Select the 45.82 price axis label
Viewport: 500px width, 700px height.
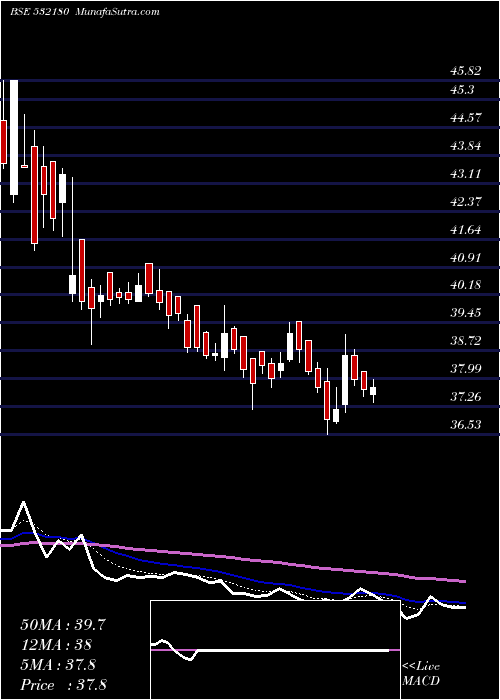[466, 71]
